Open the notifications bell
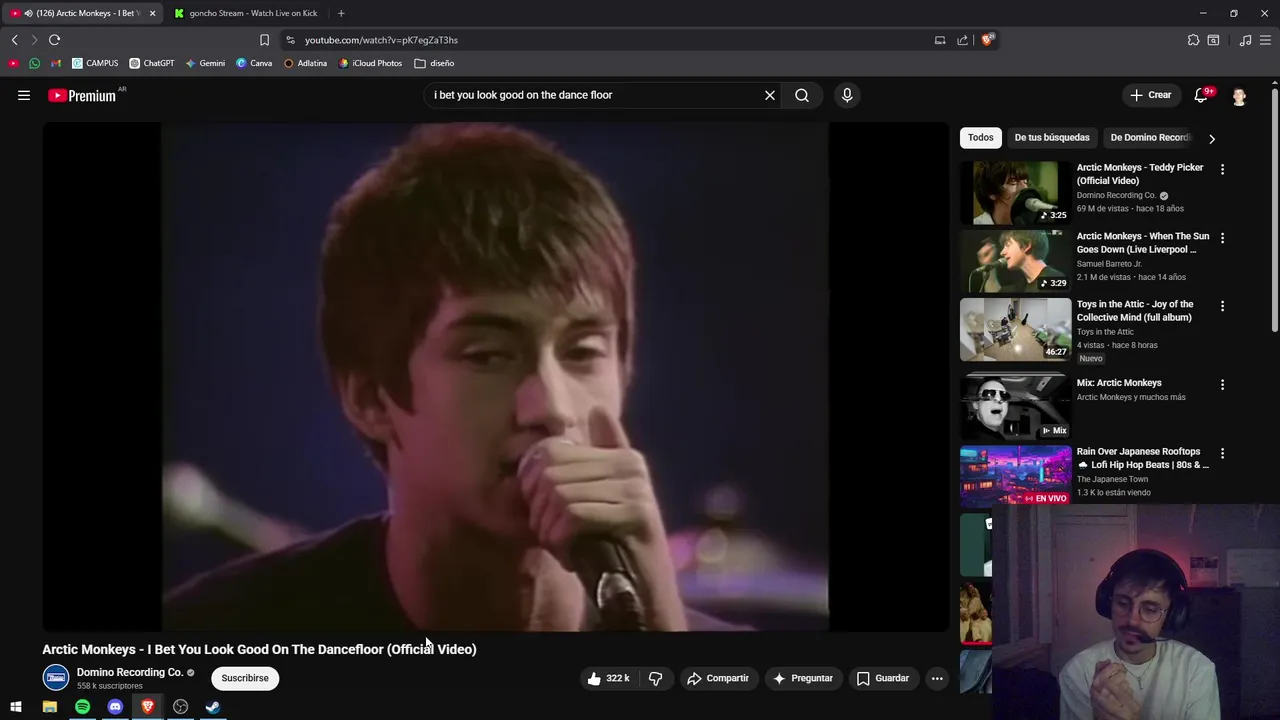Image resolution: width=1280 pixels, height=720 pixels. pyautogui.click(x=1201, y=95)
